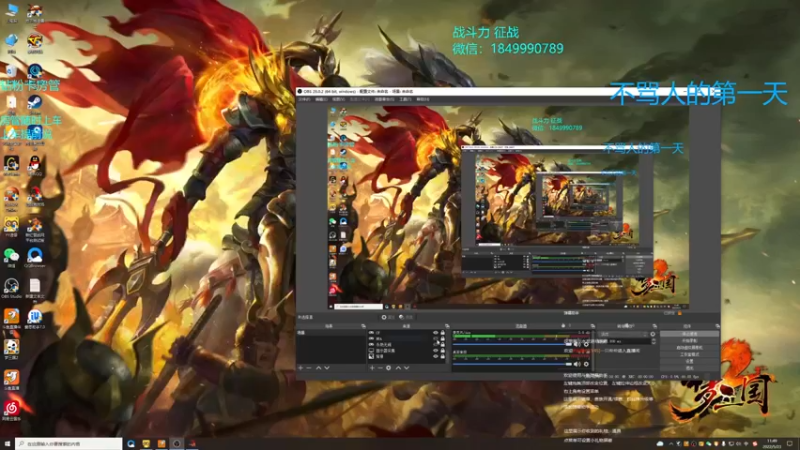Viewport: 800px width, 450px height.
Task: Open source properties gear in Sources footer
Action: 388,368
